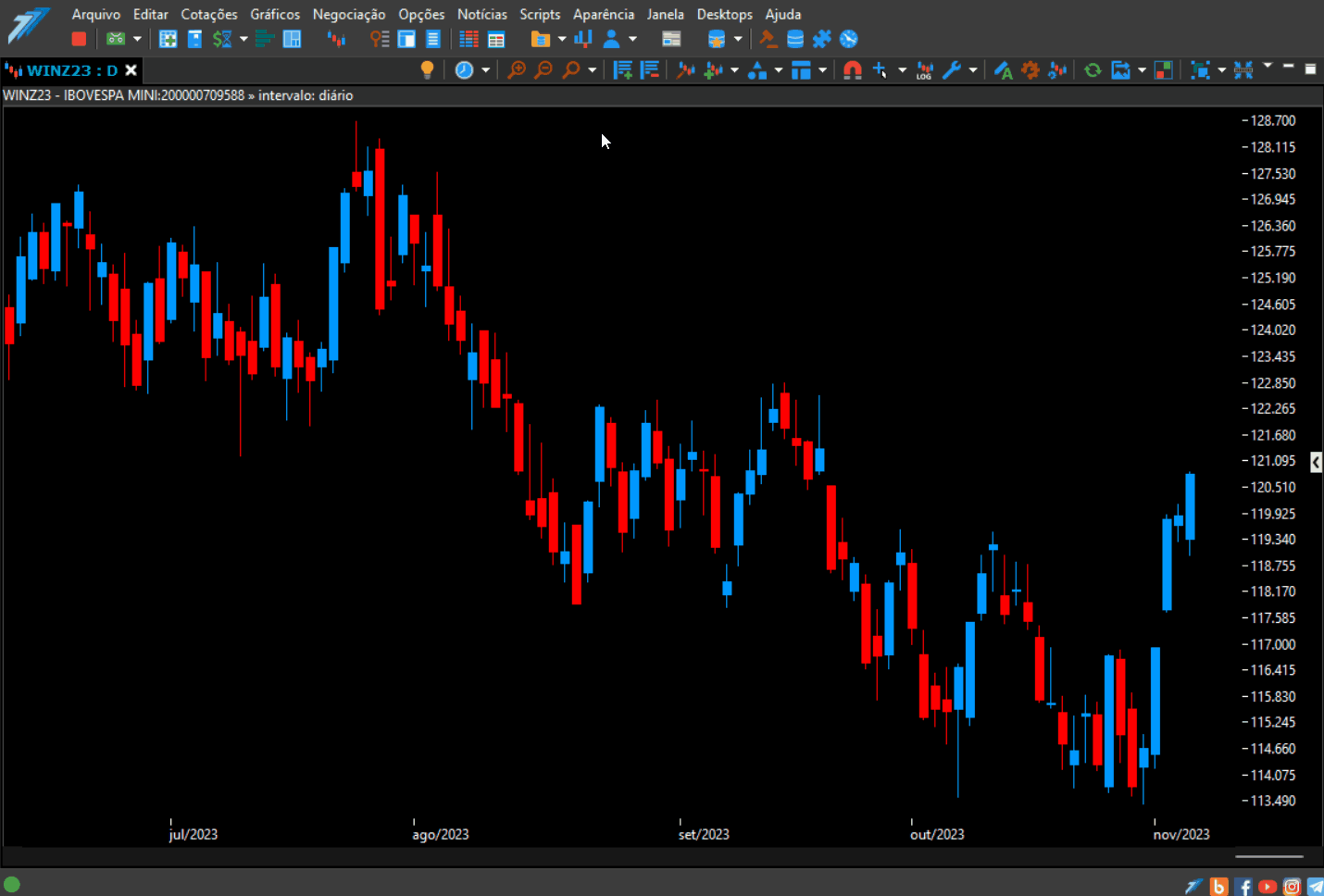Click the yellow lightbulb icon

[x=427, y=70]
